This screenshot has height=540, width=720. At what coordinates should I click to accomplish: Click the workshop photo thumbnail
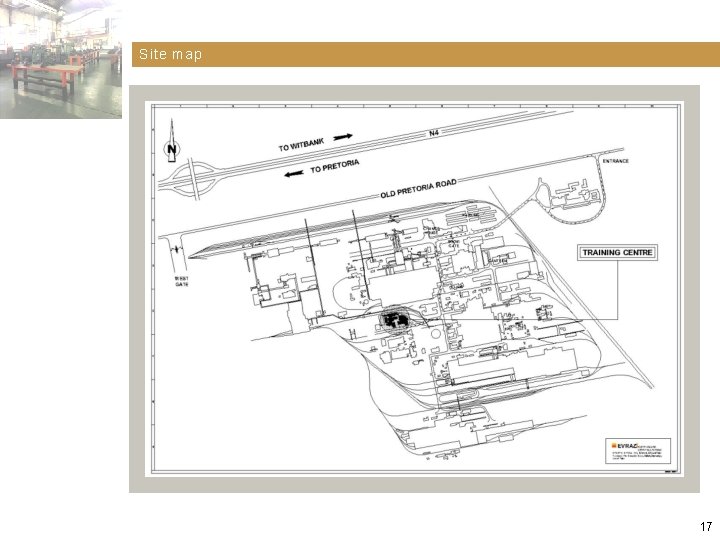pos(61,59)
